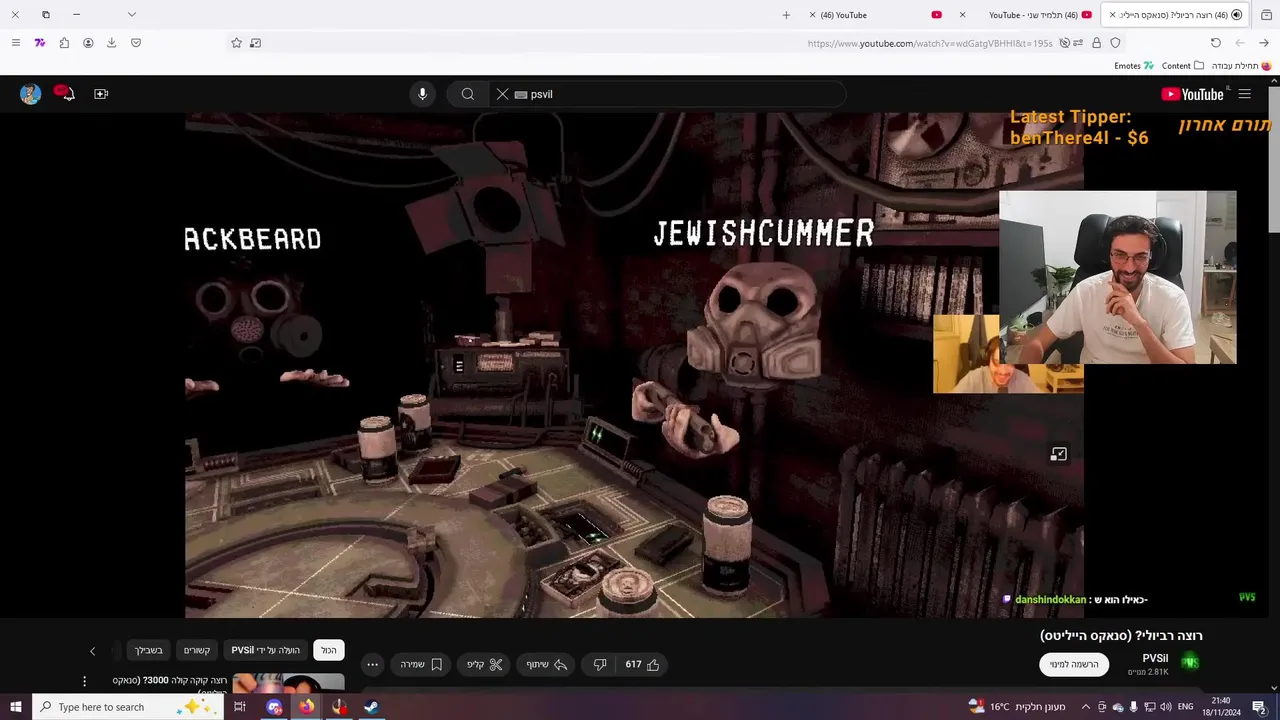Open the Pocket save icon
The height and width of the screenshot is (720, 1280).
(x=136, y=43)
